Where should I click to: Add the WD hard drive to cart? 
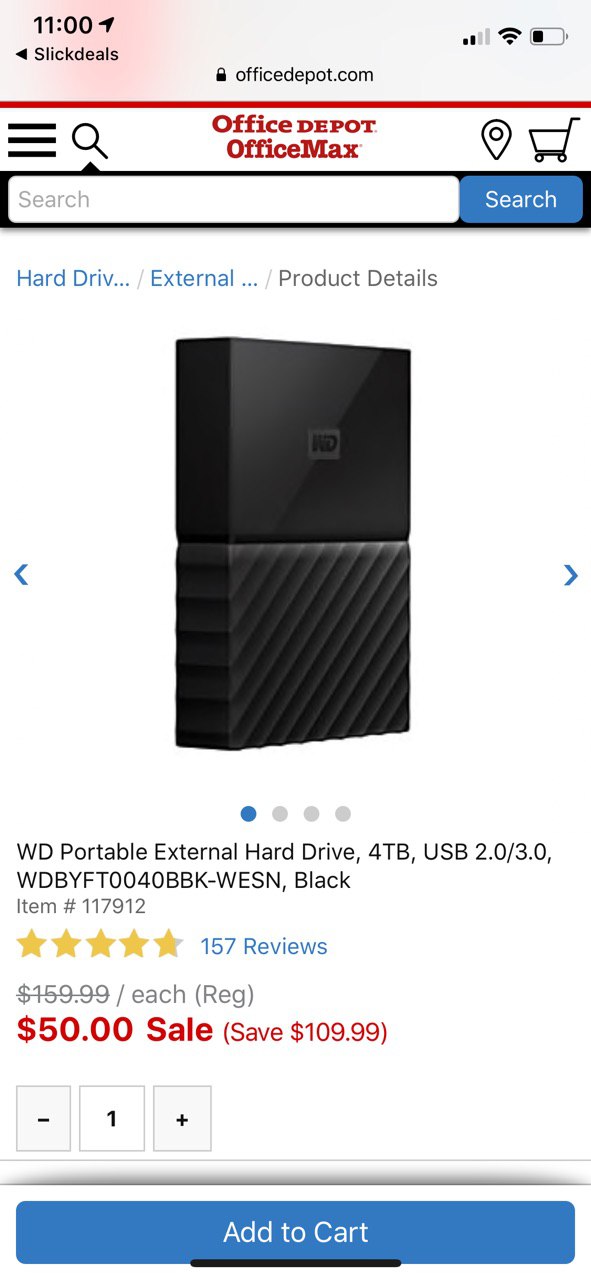pyautogui.click(x=295, y=1232)
